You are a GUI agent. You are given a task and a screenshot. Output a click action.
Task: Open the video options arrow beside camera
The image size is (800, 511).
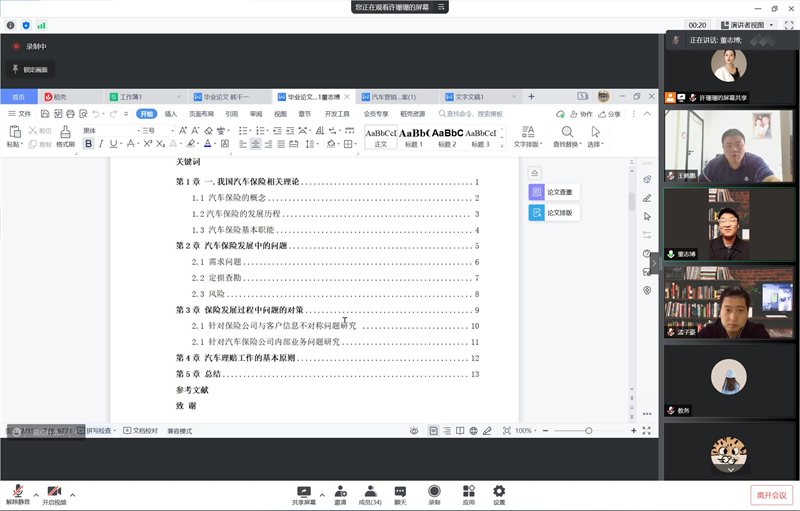(73, 494)
